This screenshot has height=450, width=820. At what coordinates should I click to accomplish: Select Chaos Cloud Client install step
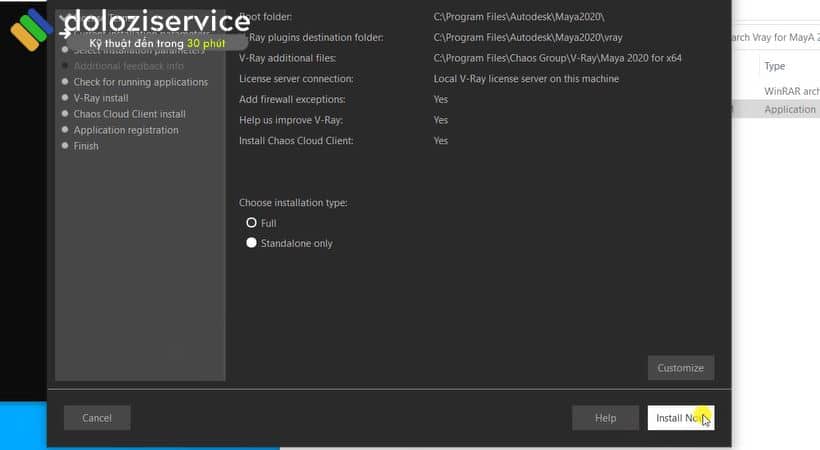click(x=129, y=114)
